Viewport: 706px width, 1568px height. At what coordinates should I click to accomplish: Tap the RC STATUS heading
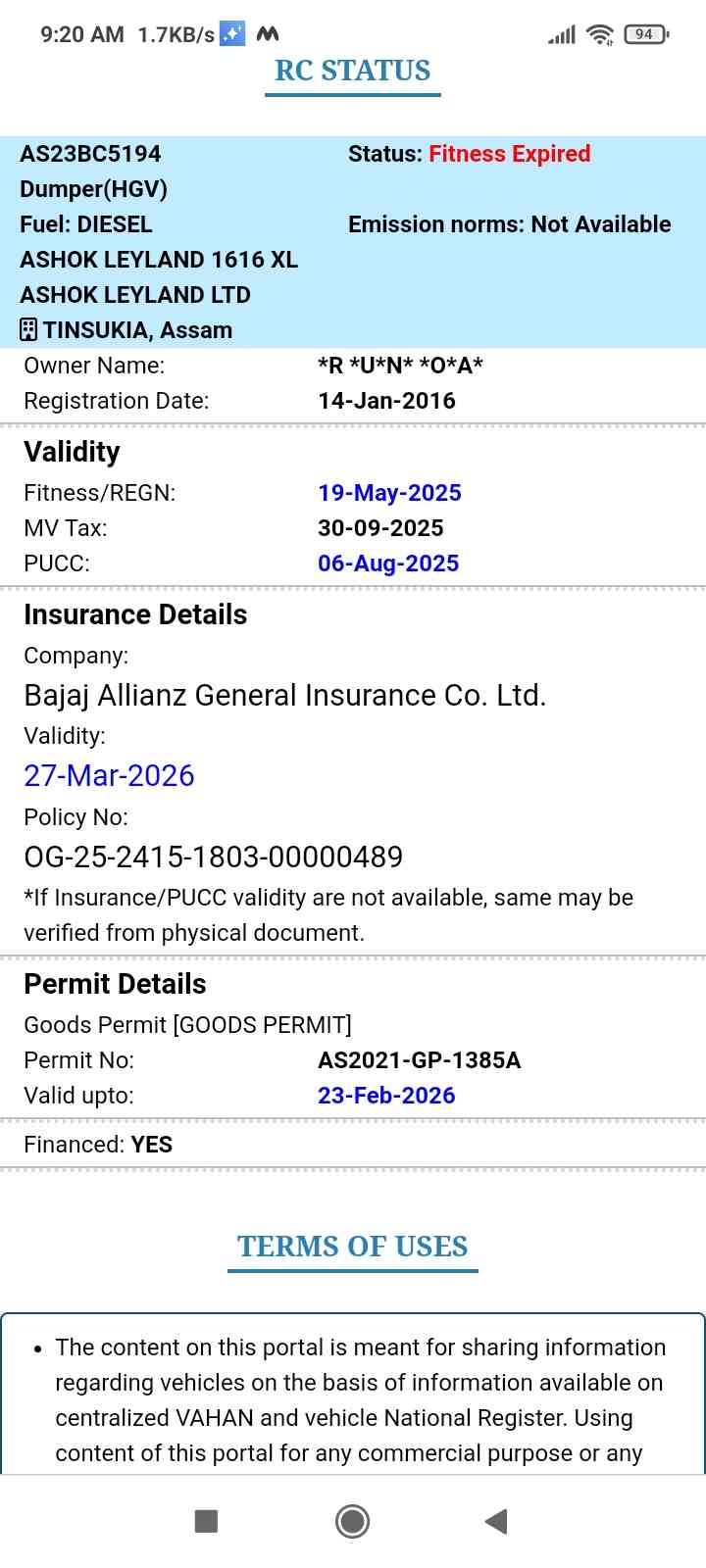353,71
